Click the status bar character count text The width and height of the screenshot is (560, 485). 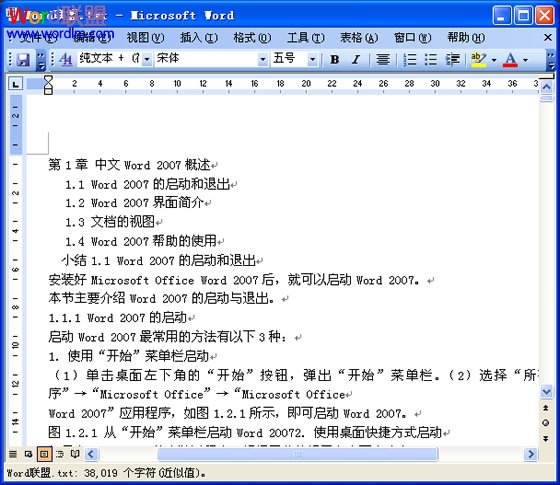[106, 473]
